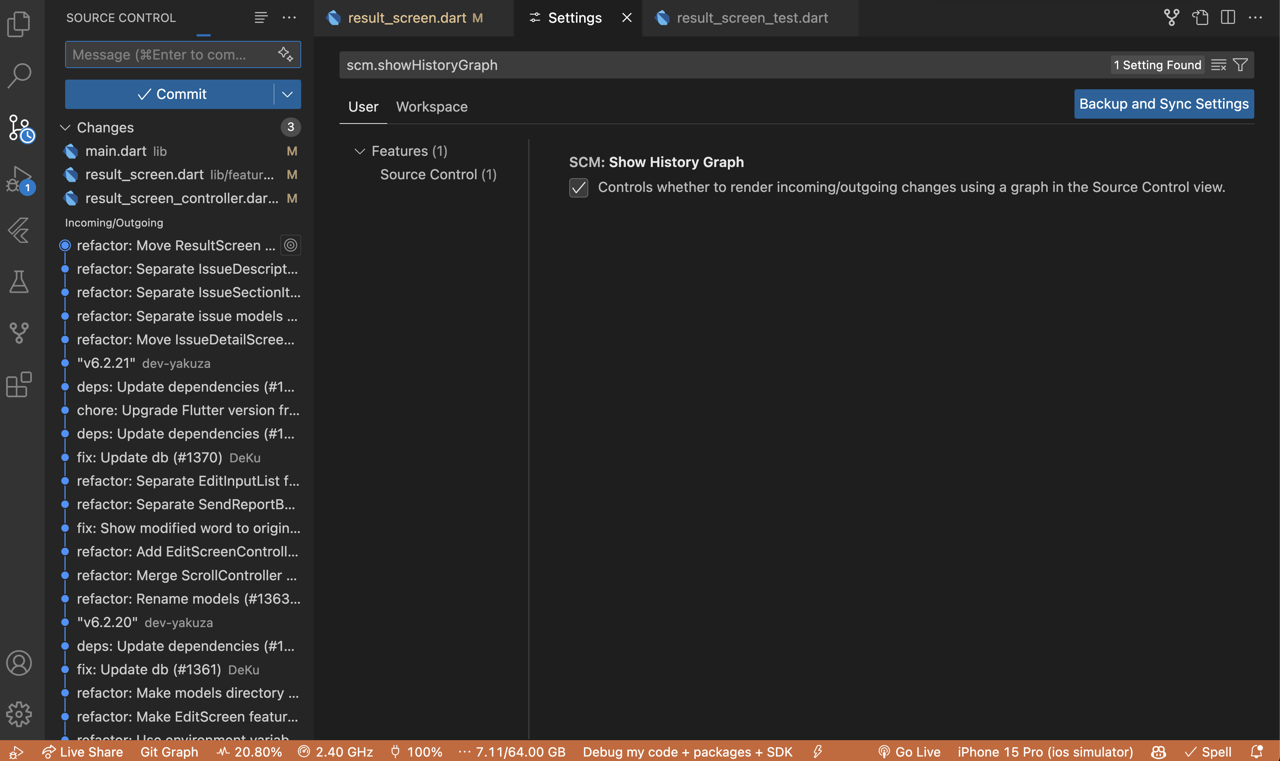
Task: Open the Search view in activity bar
Action: [x=19, y=75]
